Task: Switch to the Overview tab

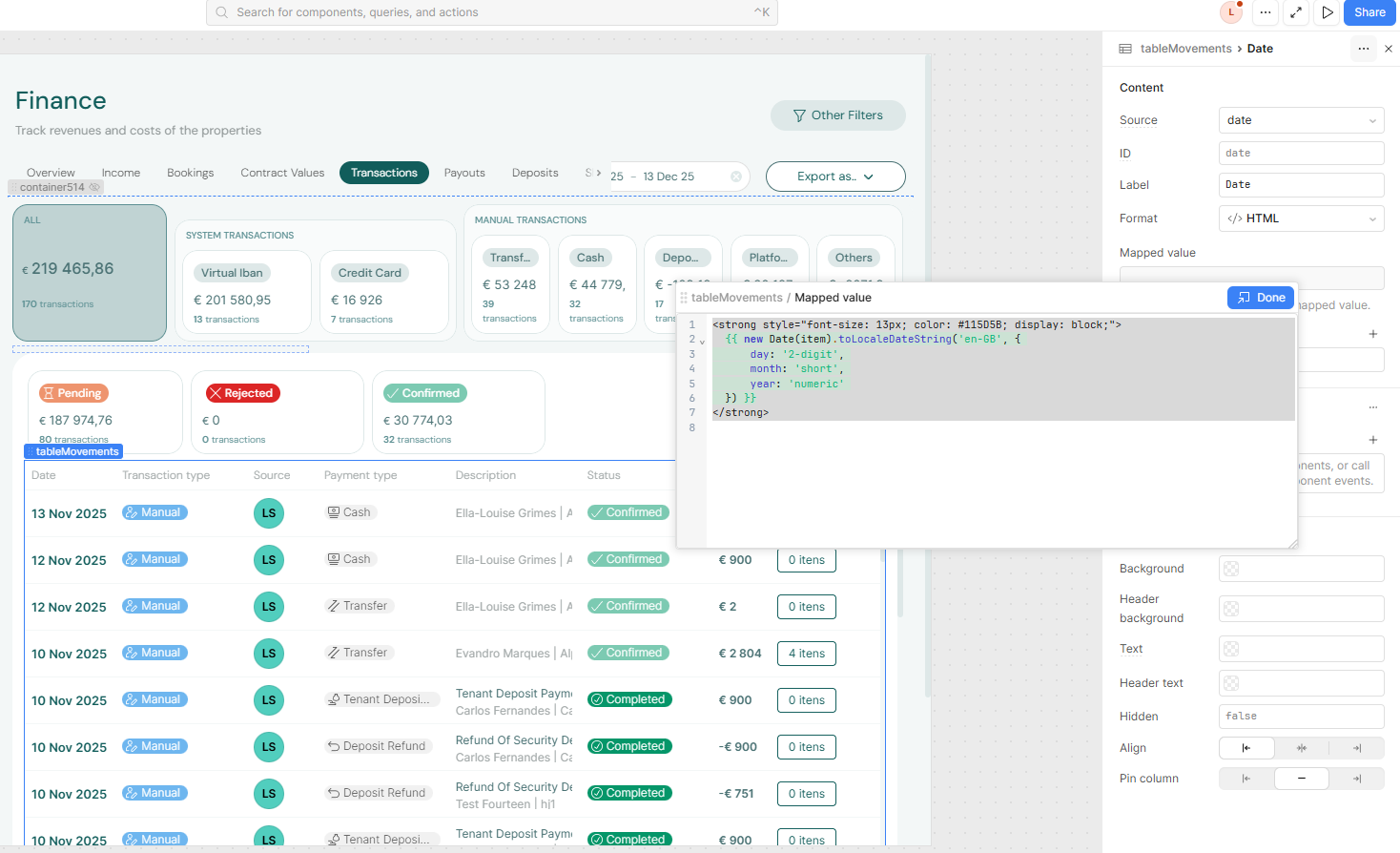Action: [50, 173]
